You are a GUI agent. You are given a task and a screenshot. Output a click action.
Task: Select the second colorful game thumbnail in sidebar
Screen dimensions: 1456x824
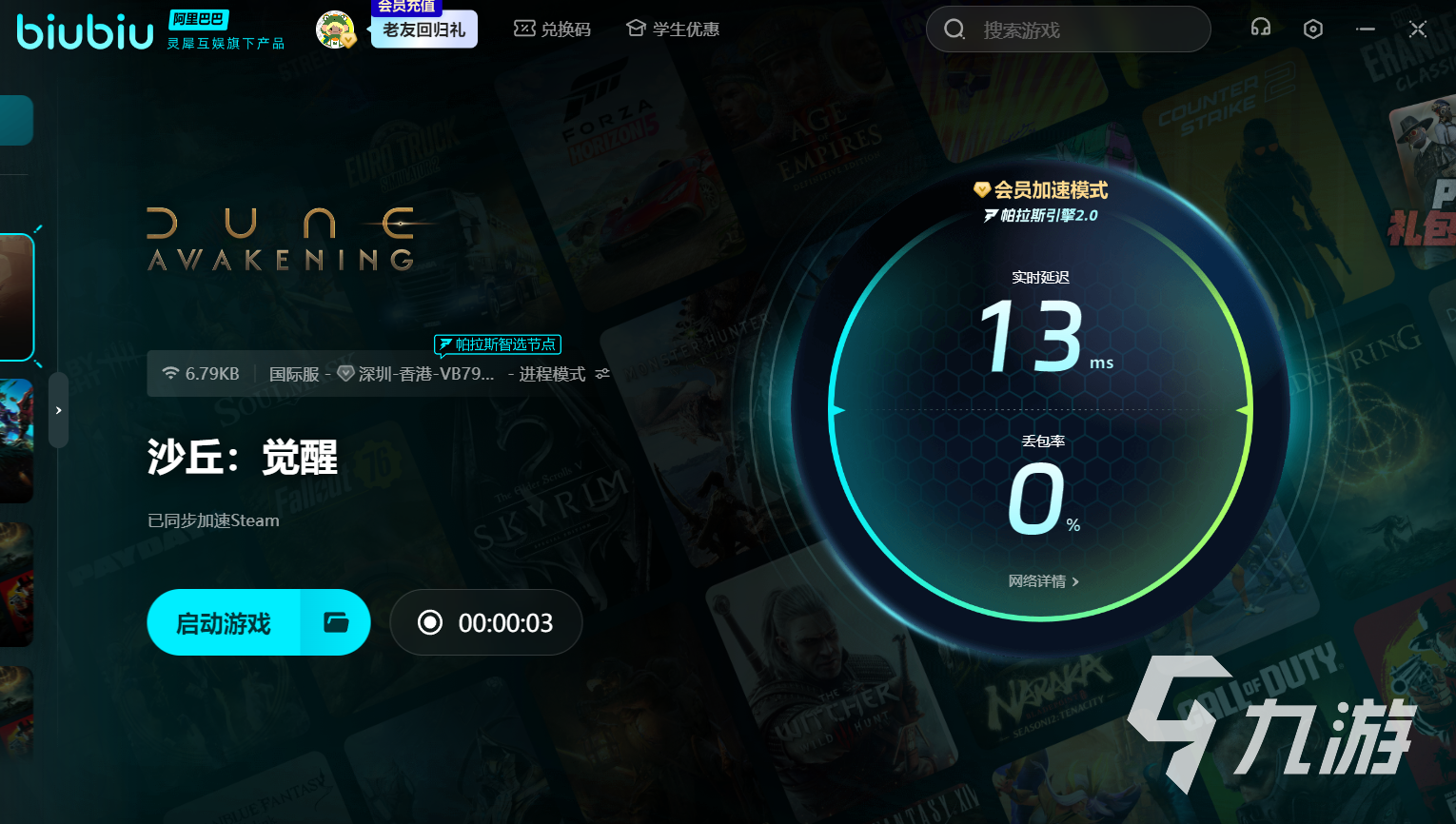point(16,441)
